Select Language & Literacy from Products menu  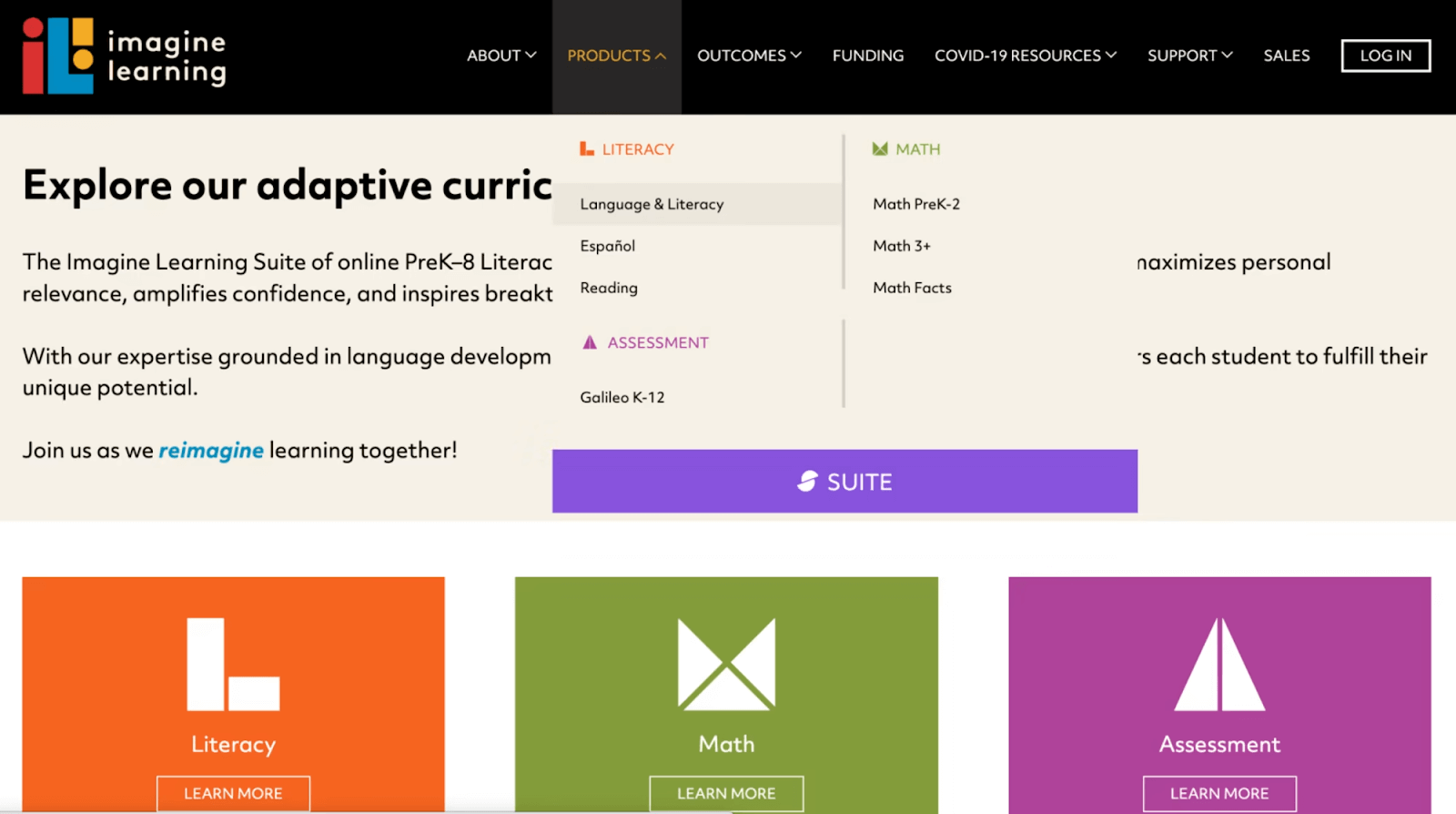coord(697,204)
